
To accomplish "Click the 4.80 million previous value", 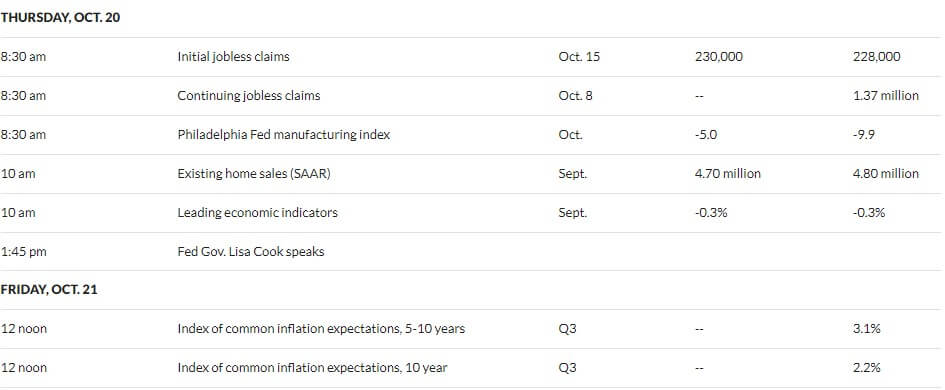I will 886,174.
